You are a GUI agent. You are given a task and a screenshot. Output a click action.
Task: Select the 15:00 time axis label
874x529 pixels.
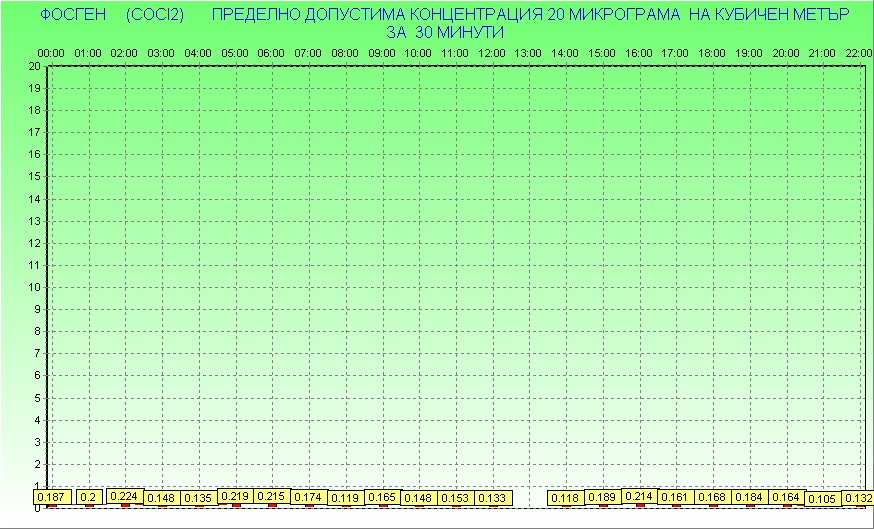point(601,54)
